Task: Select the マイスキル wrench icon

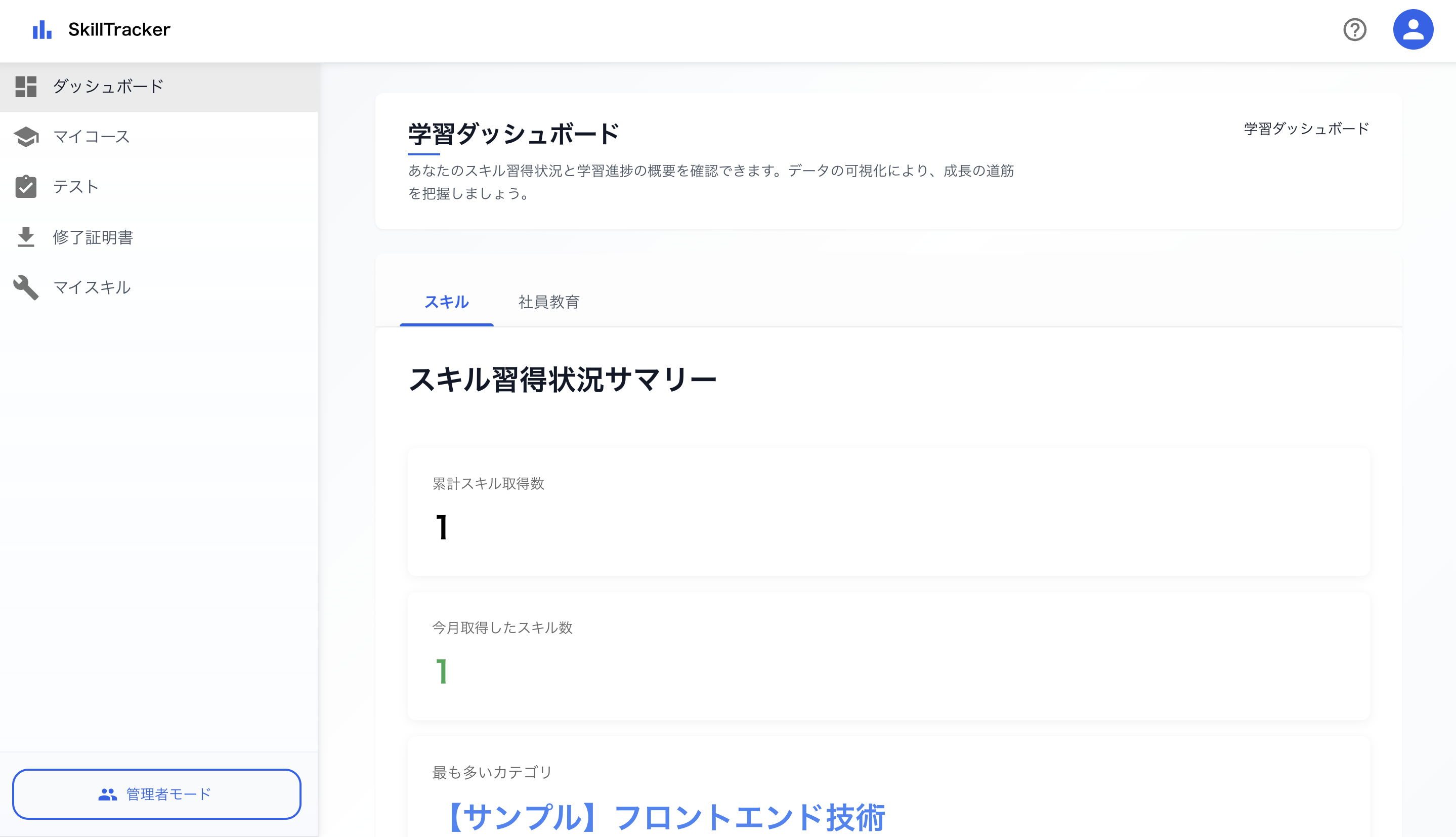Action: click(26, 287)
